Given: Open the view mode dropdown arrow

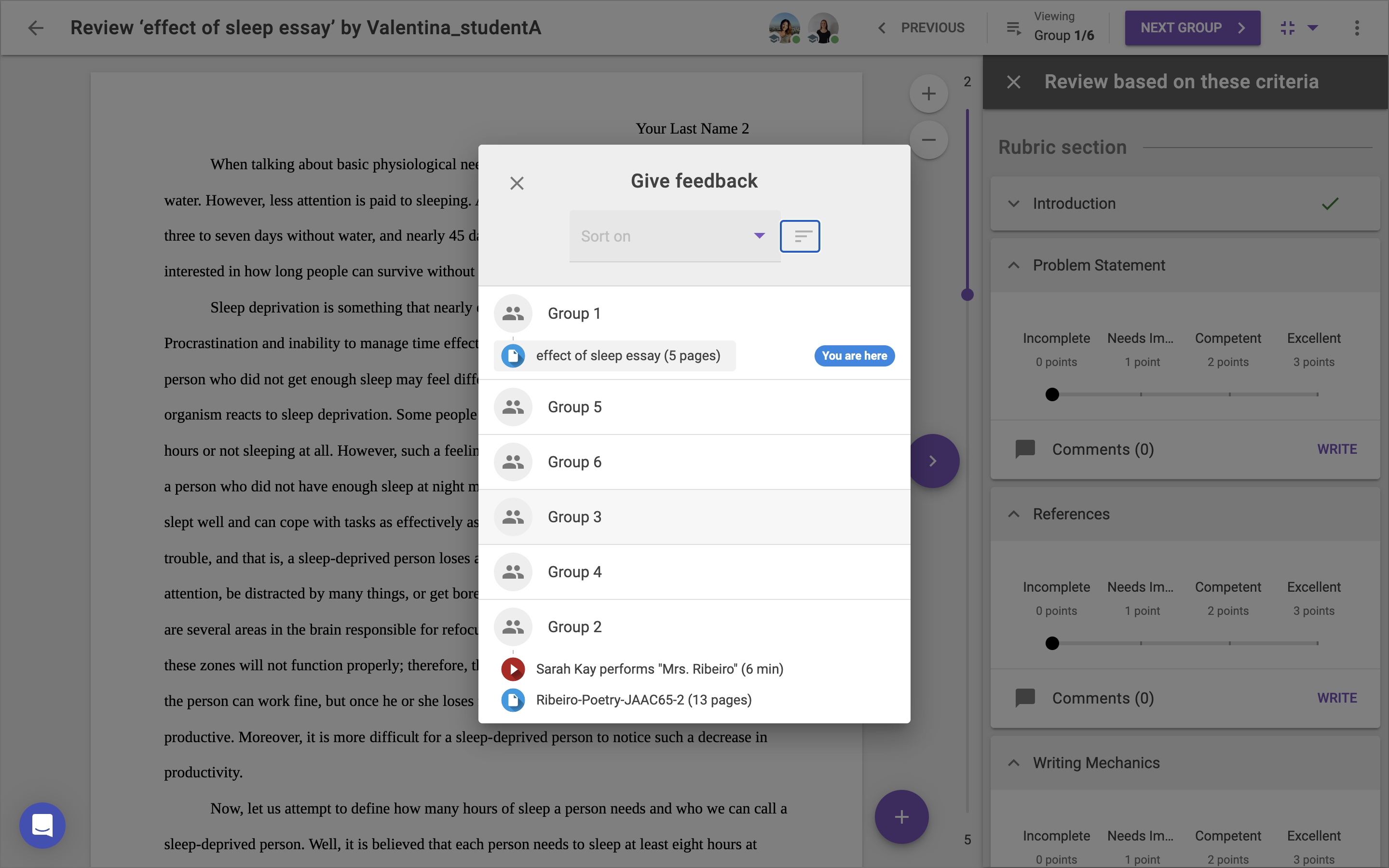Looking at the screenshot, I should [x=1313, y=27].
